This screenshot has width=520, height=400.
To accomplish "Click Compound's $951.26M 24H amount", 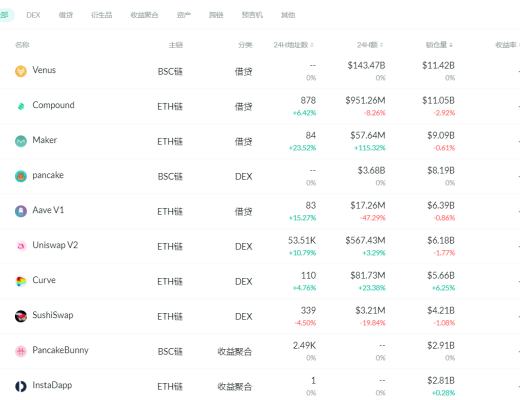I will pos(365,100).
